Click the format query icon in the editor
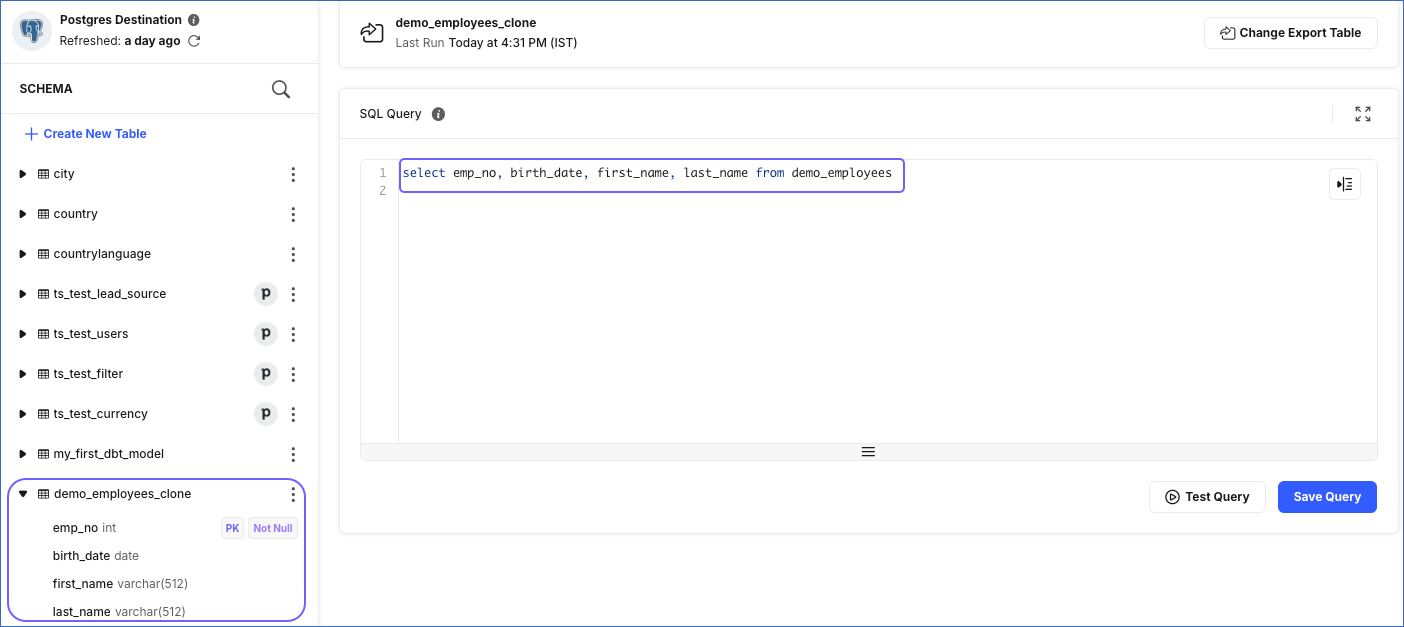The width and height of the screenshot is (1404, 627). point(1345,184)
